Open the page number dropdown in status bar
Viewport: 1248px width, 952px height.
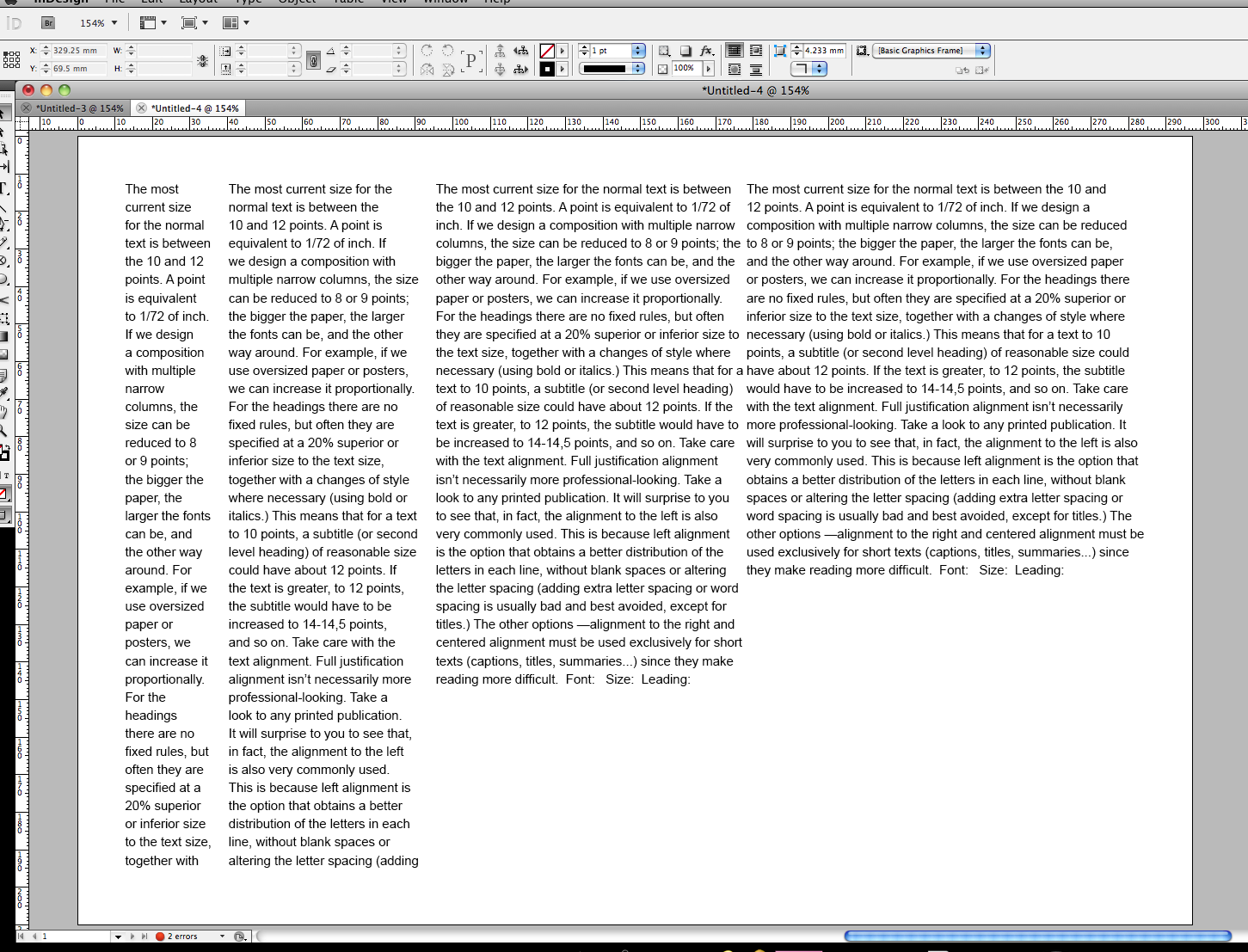tap(118, 937)
